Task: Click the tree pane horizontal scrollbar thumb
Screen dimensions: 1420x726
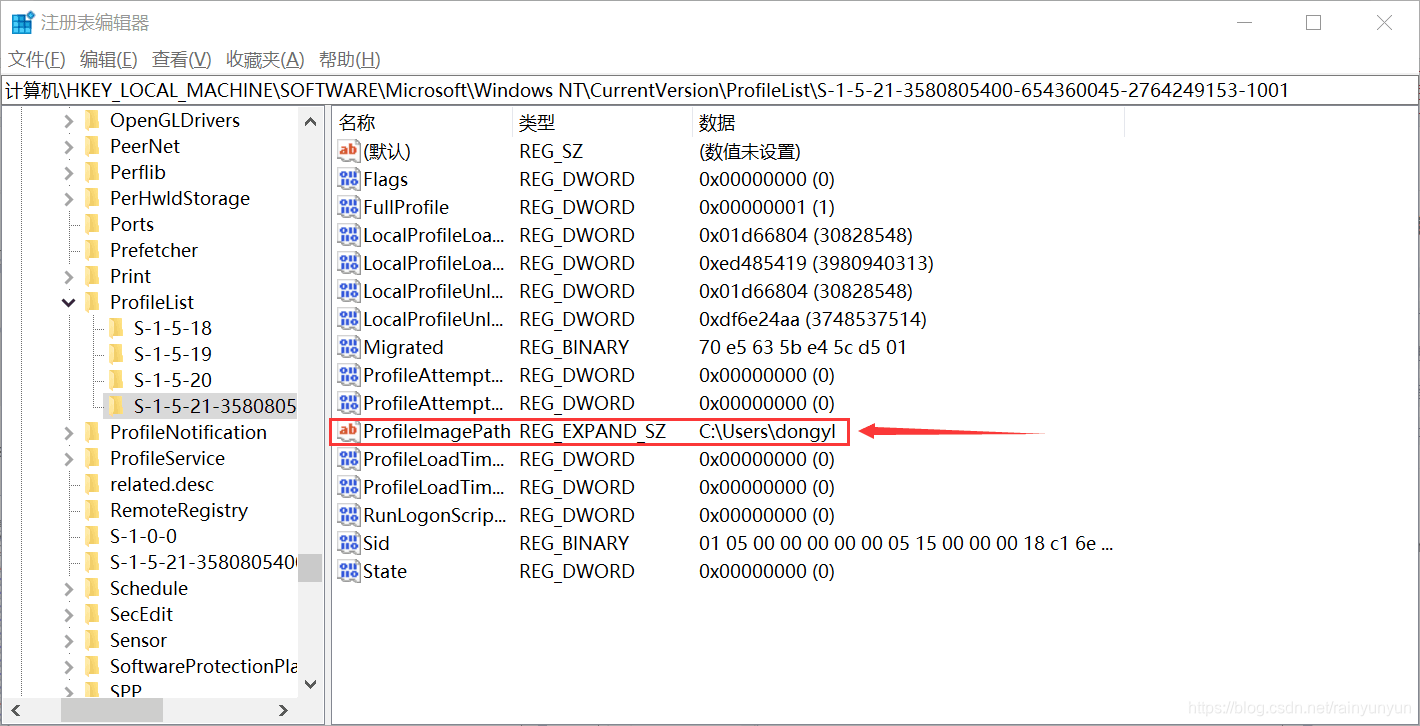Action: pos(111,710)
